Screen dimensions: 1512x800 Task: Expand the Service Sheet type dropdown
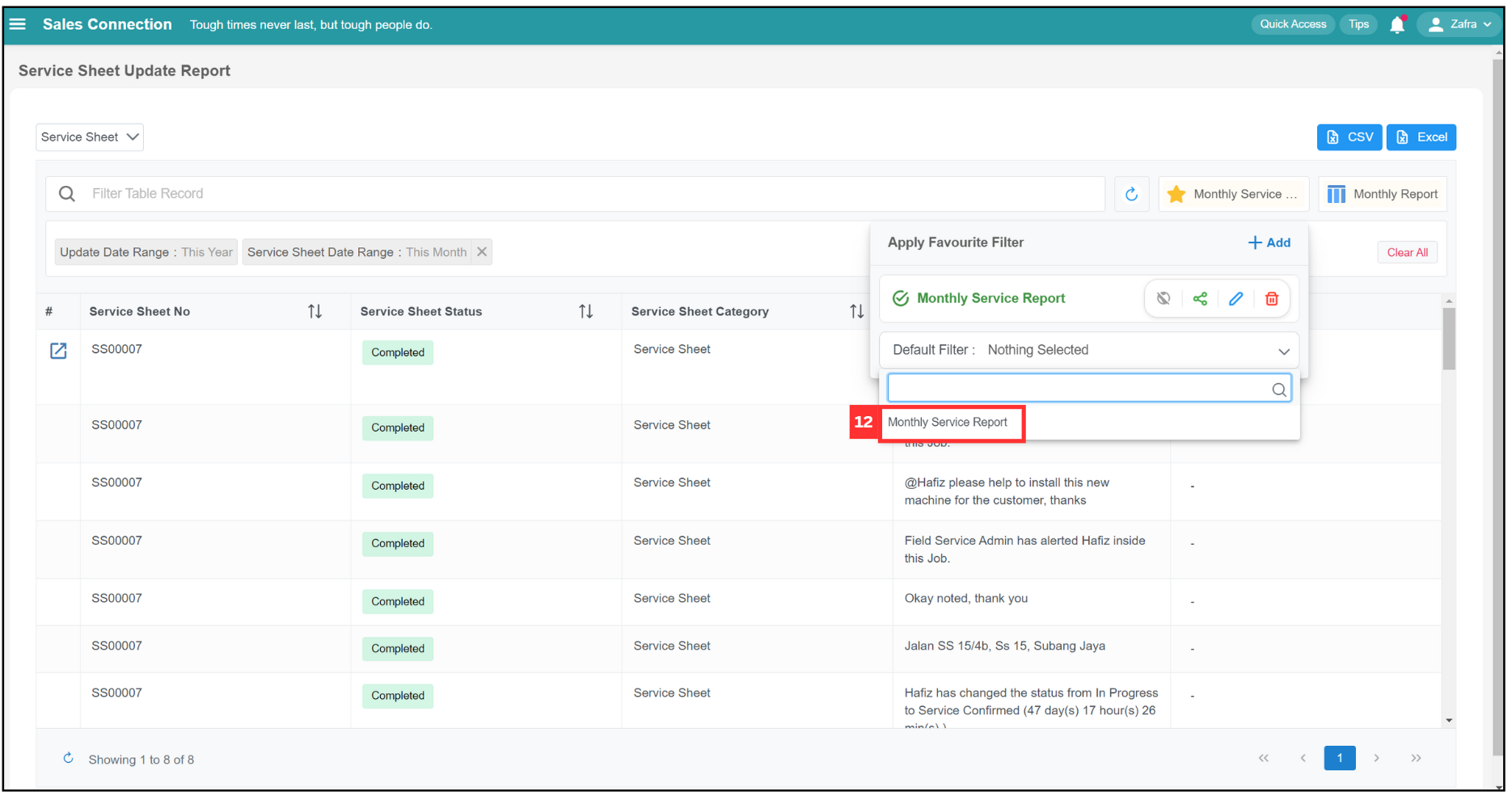point(90,137)
